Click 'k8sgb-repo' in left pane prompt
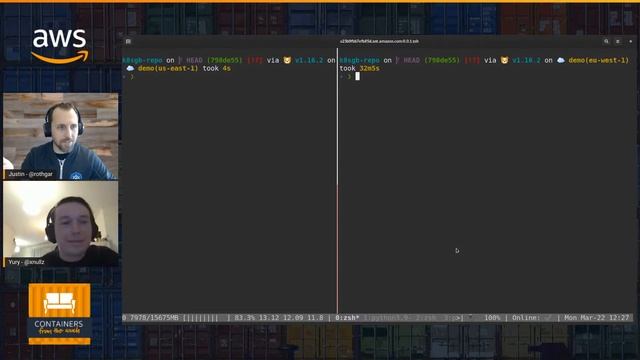 pyautogui.click(x=142, y=60)
